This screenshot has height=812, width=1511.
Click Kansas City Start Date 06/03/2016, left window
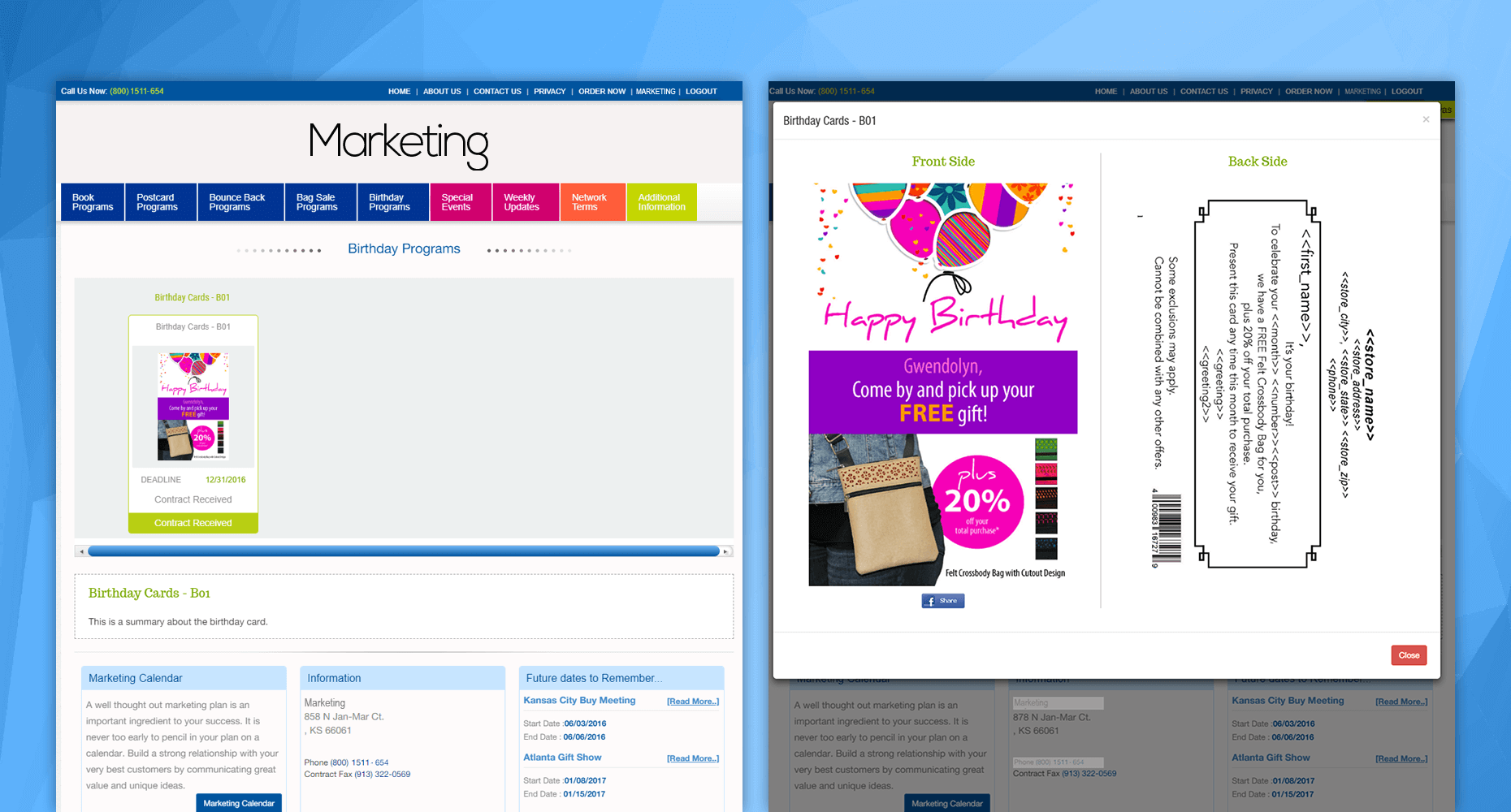tap(585, 723)
